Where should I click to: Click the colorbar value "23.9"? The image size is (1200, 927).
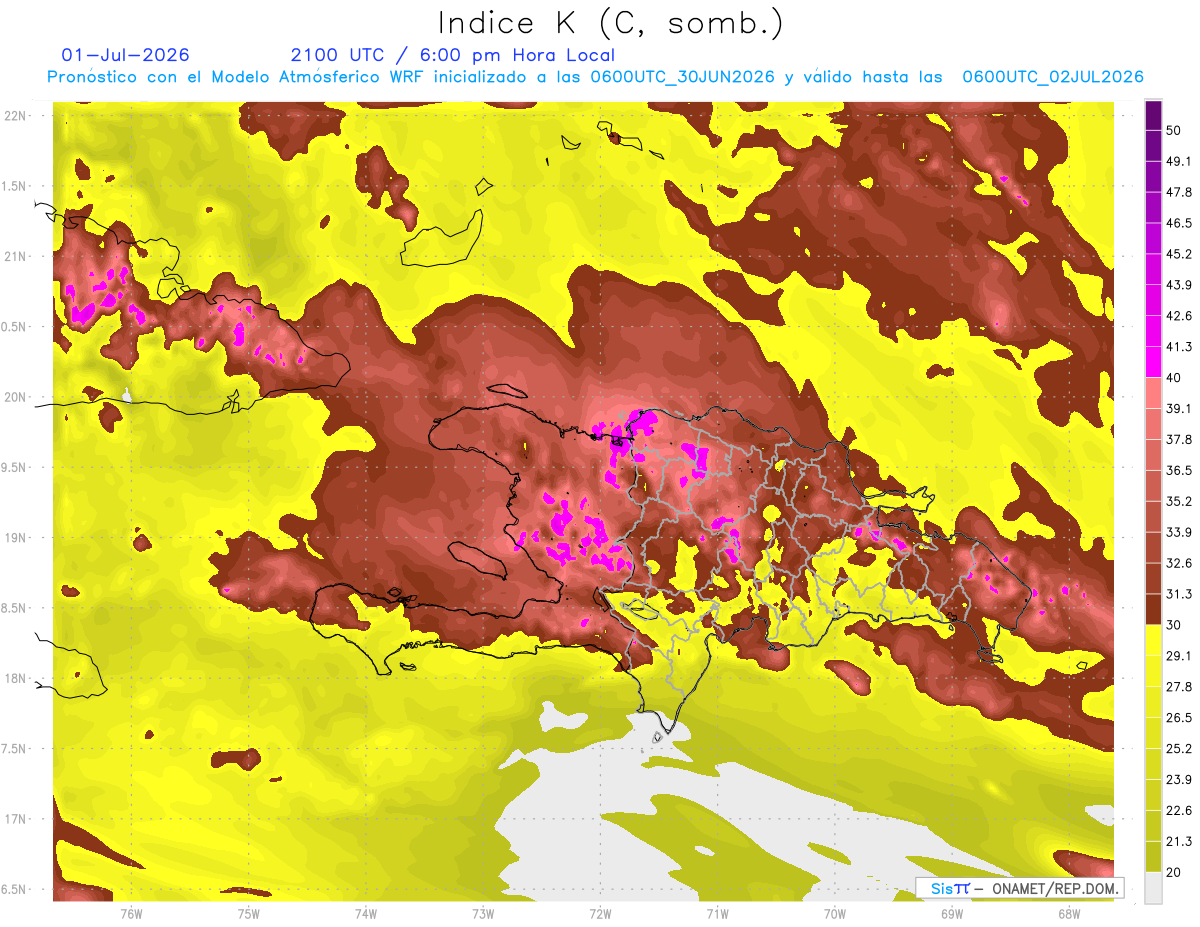pos(1180,779)
